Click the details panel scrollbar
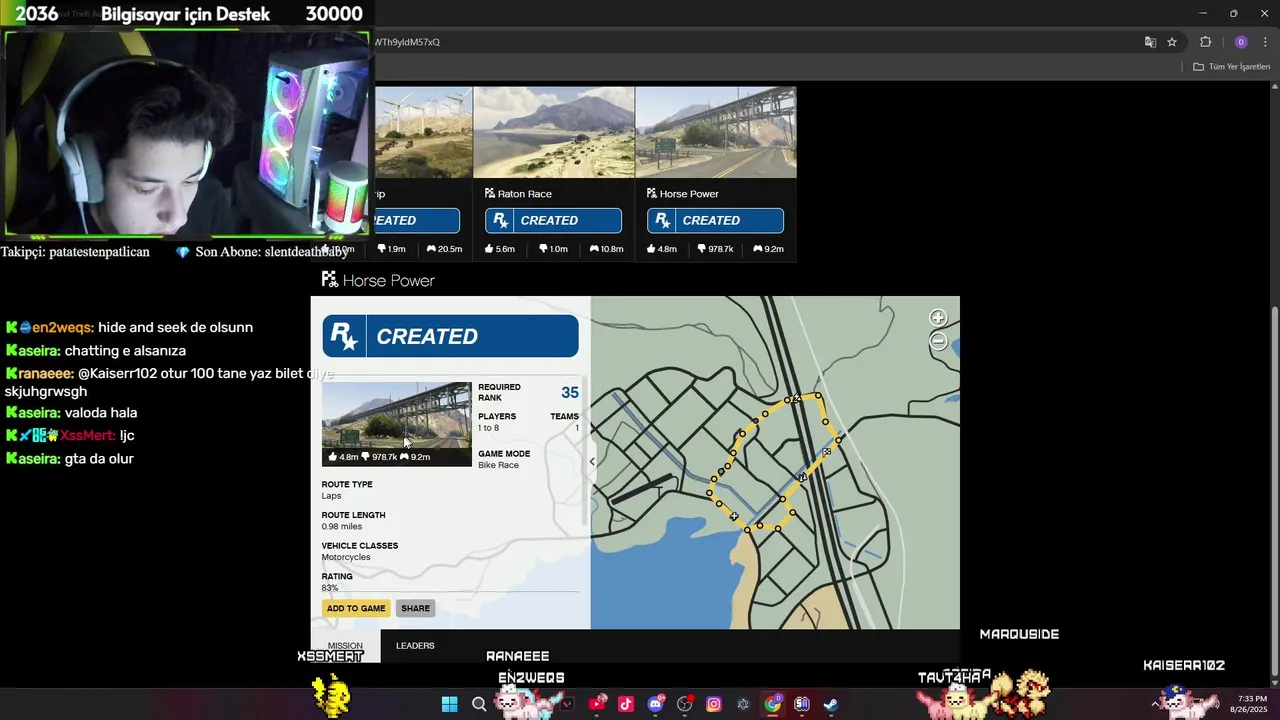The width and height of the screenshot is (1280, 720). tap(585, 450)
